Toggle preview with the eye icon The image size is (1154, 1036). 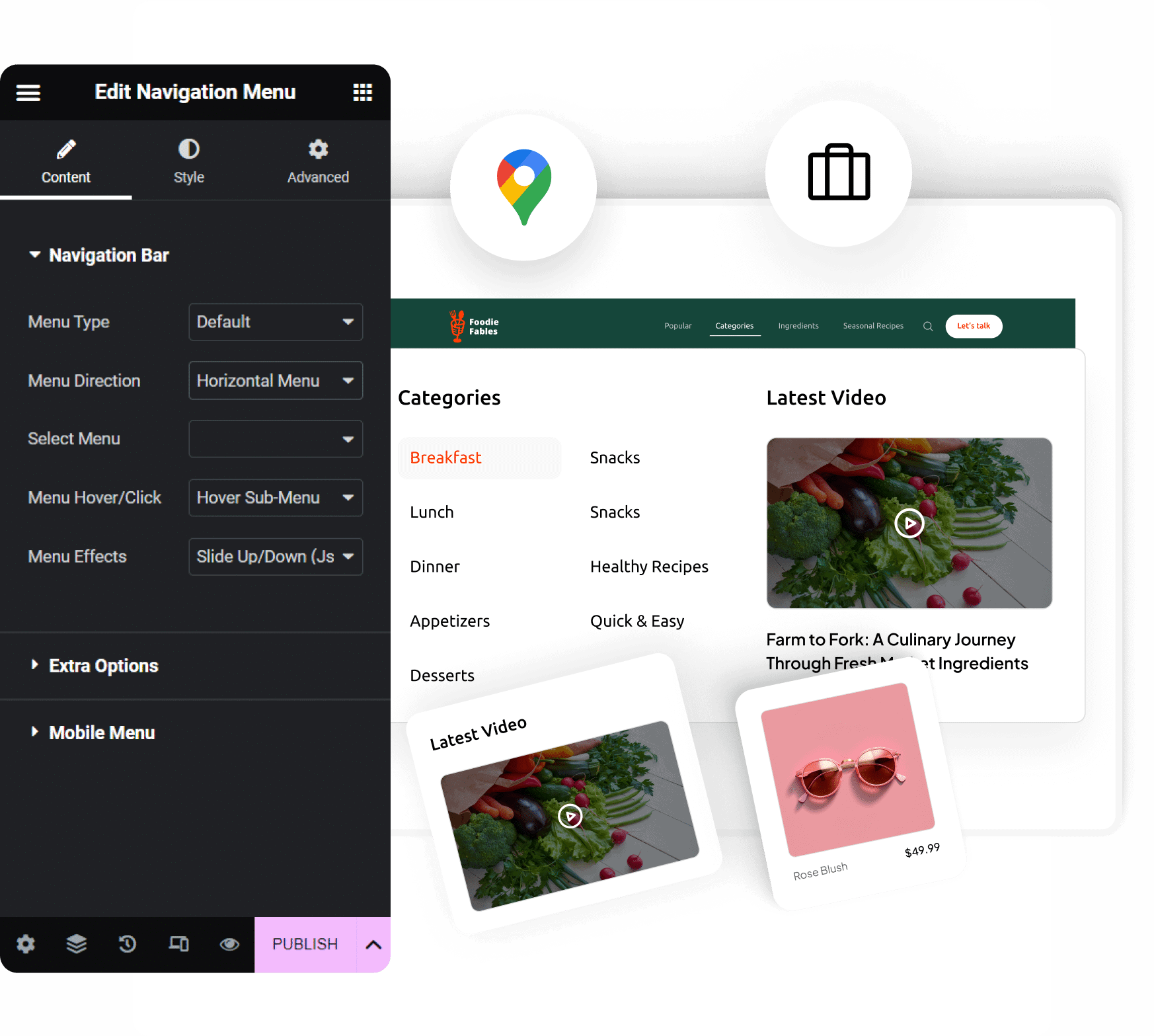[229, 943]
